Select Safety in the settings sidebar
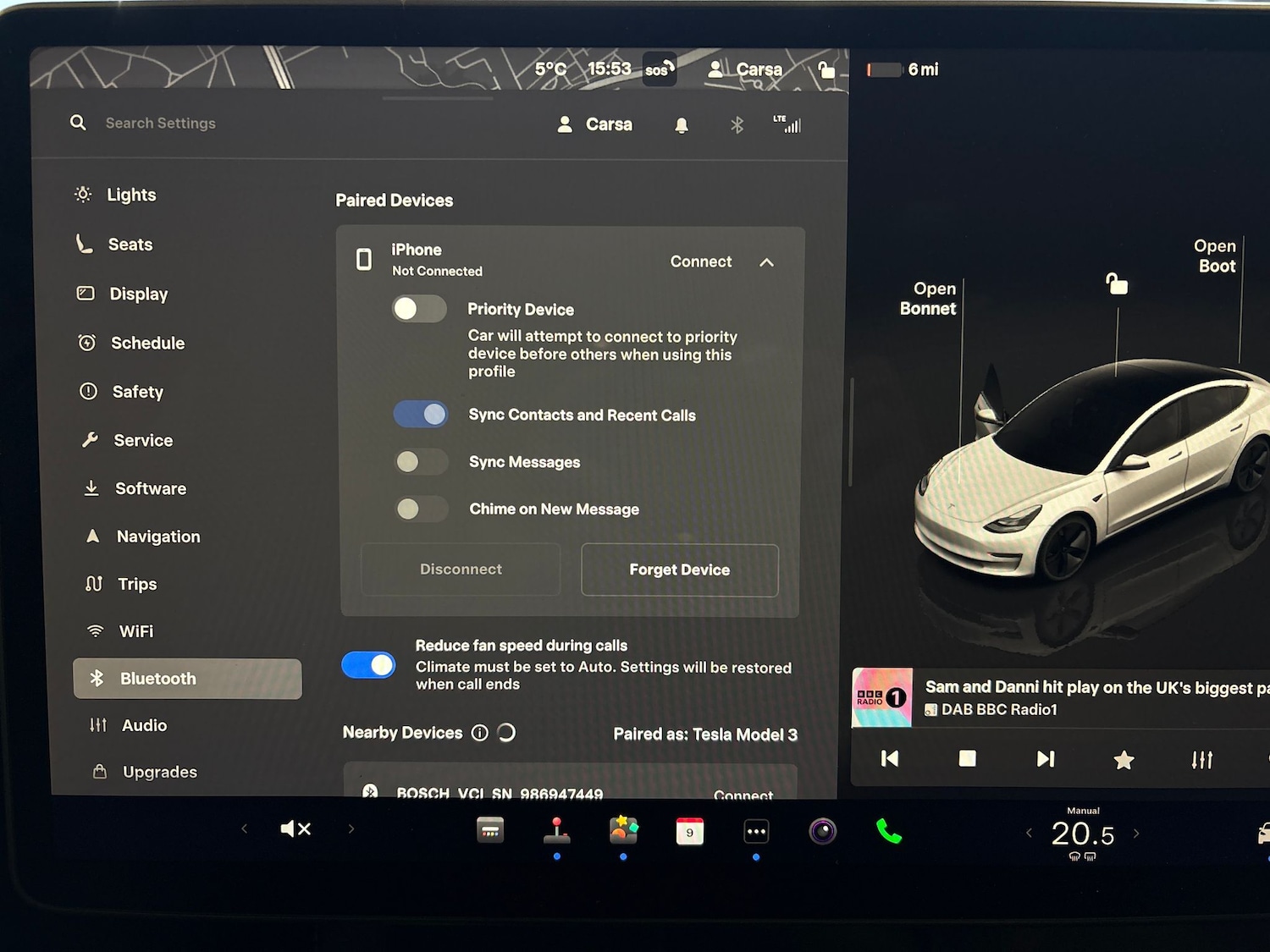The width and height of the screenshot is (1270, 952). click(x=137, y=391)
